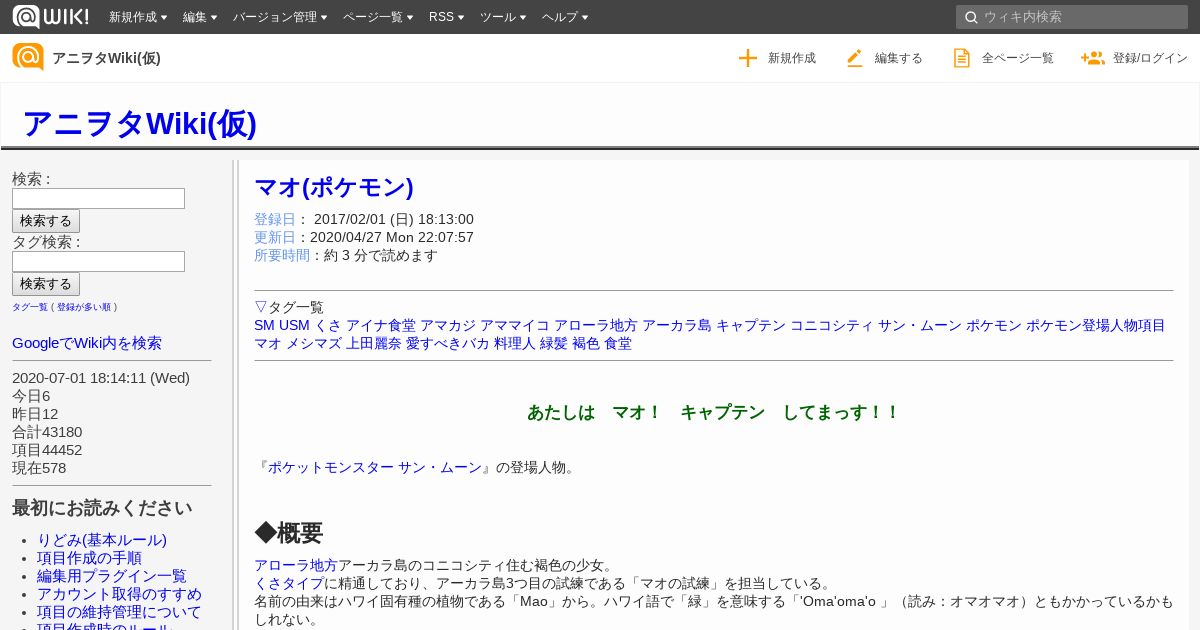Open the タグ一覧 small link
The width and height of the screenshot is (1200, 630).
point(30,307)
